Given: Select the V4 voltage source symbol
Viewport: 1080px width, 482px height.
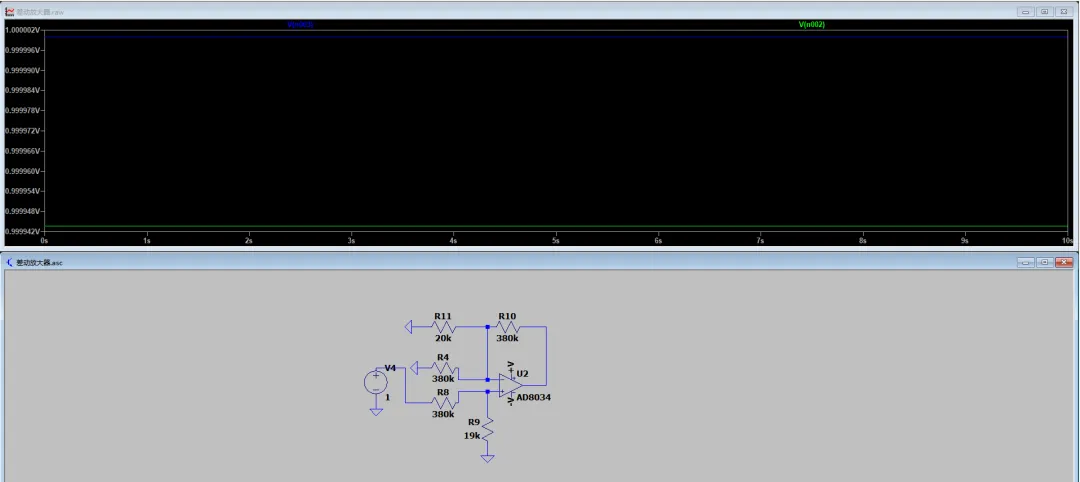Looking at the screenshot, I should click(x=376, y=382).
